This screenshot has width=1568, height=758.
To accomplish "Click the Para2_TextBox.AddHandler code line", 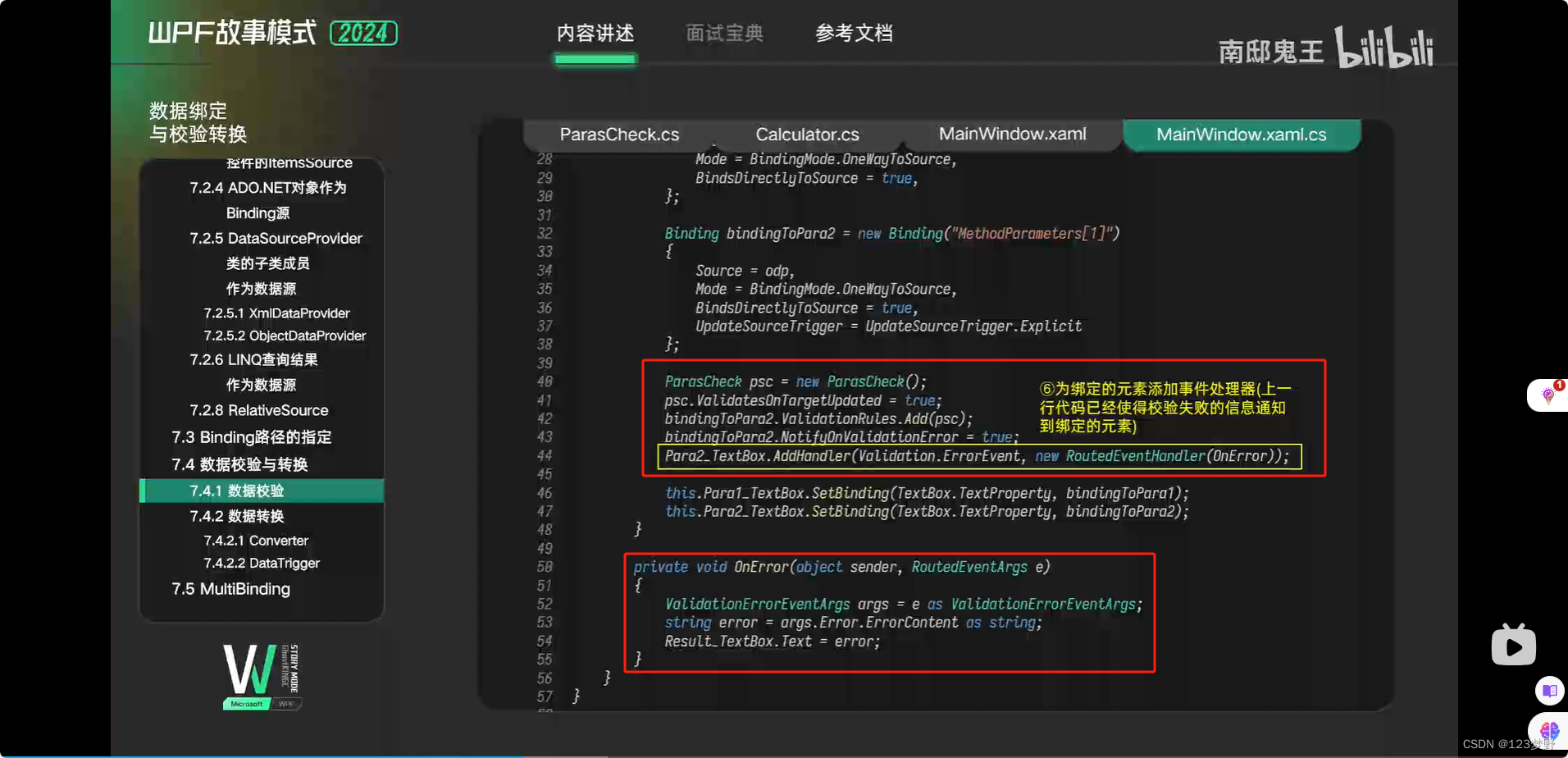I will pyautogui.click(x=977, y=456).
